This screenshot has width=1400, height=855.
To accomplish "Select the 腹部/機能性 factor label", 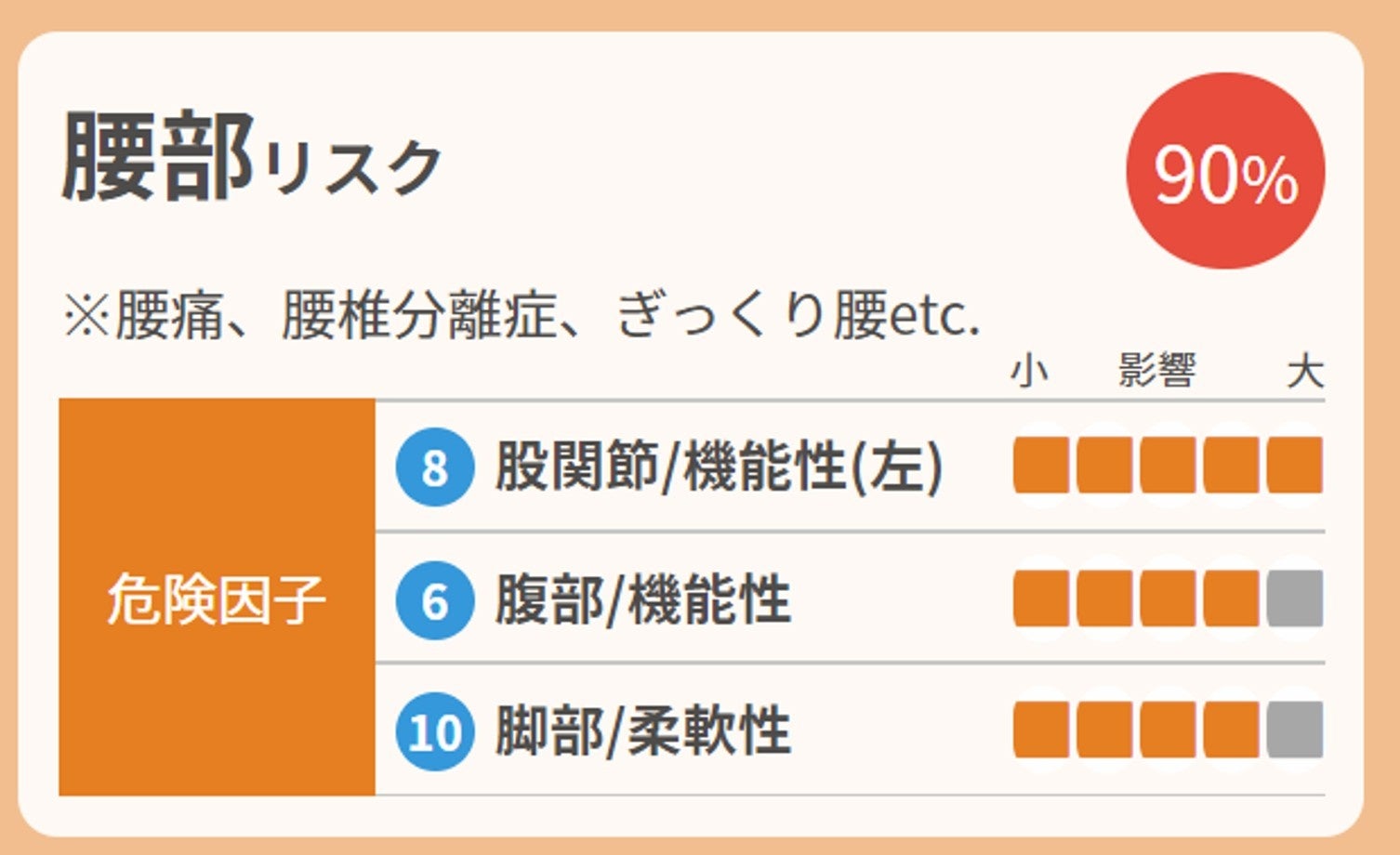I will (x=642, y=599).
